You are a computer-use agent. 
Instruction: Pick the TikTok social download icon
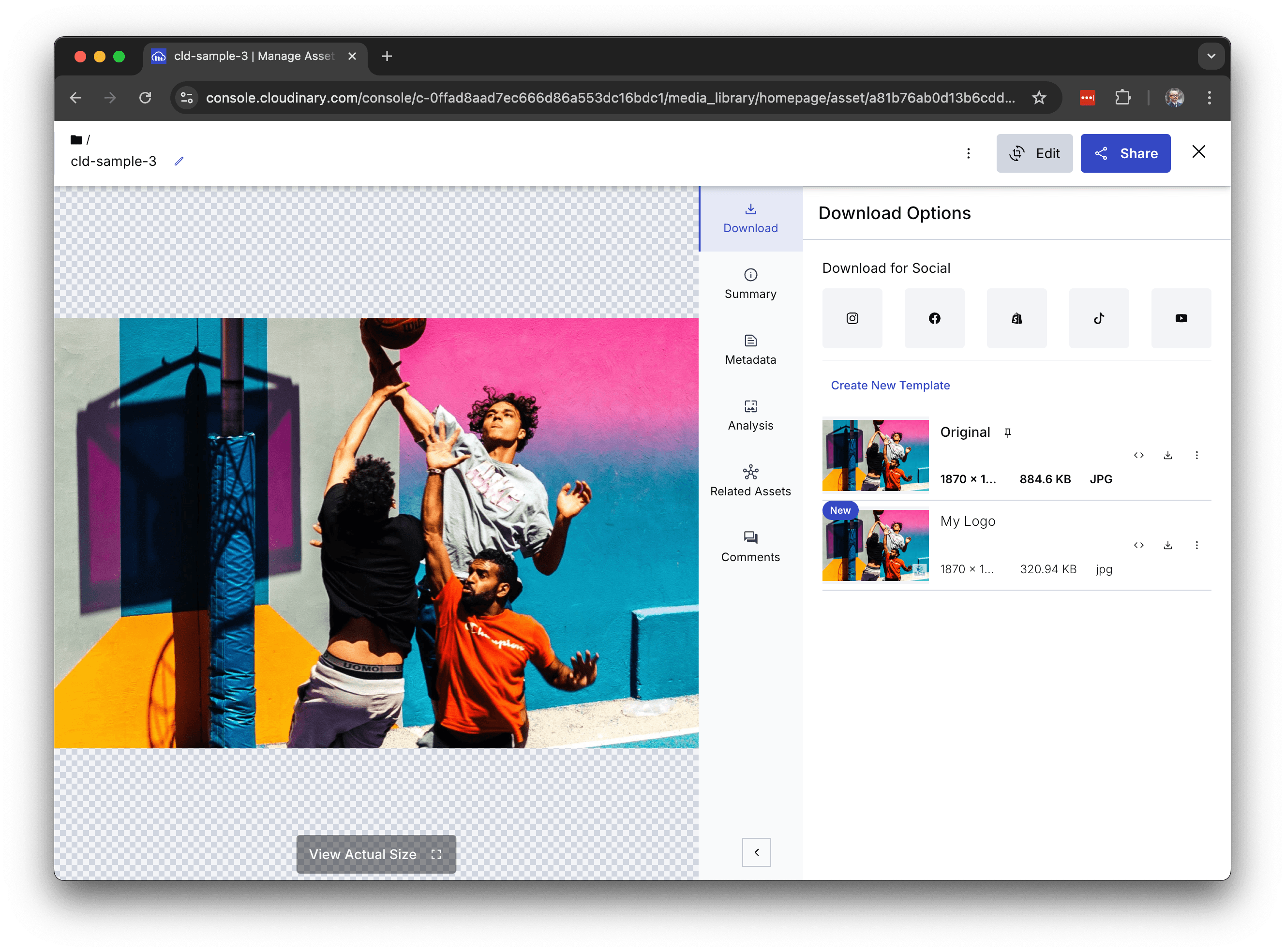[x=1098, y=318]
